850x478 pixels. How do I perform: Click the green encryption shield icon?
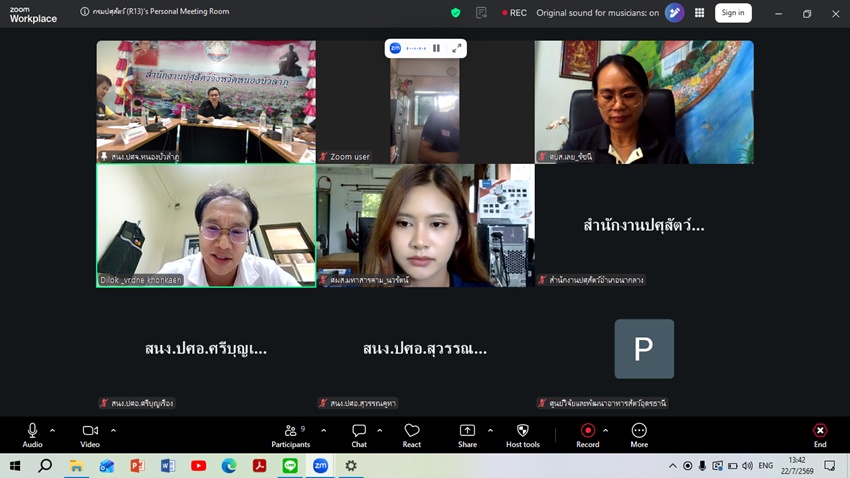pos(456,12)
